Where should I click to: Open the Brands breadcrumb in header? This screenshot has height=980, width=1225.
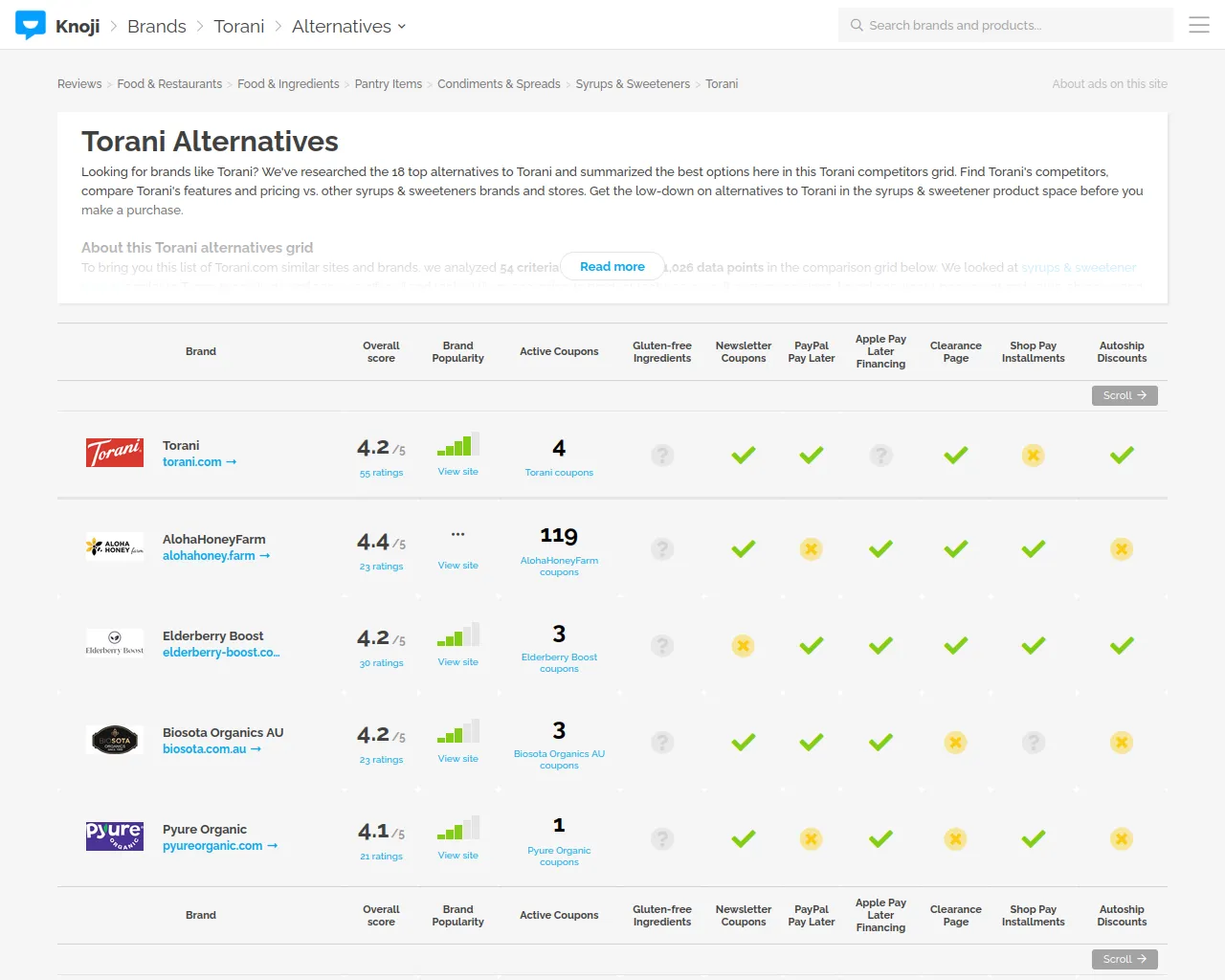point(157,26)
